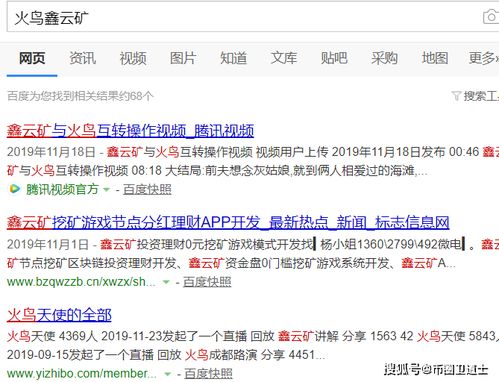Go to the 文库 tab
The image size is (499, 382).
[x=284, y=58]
